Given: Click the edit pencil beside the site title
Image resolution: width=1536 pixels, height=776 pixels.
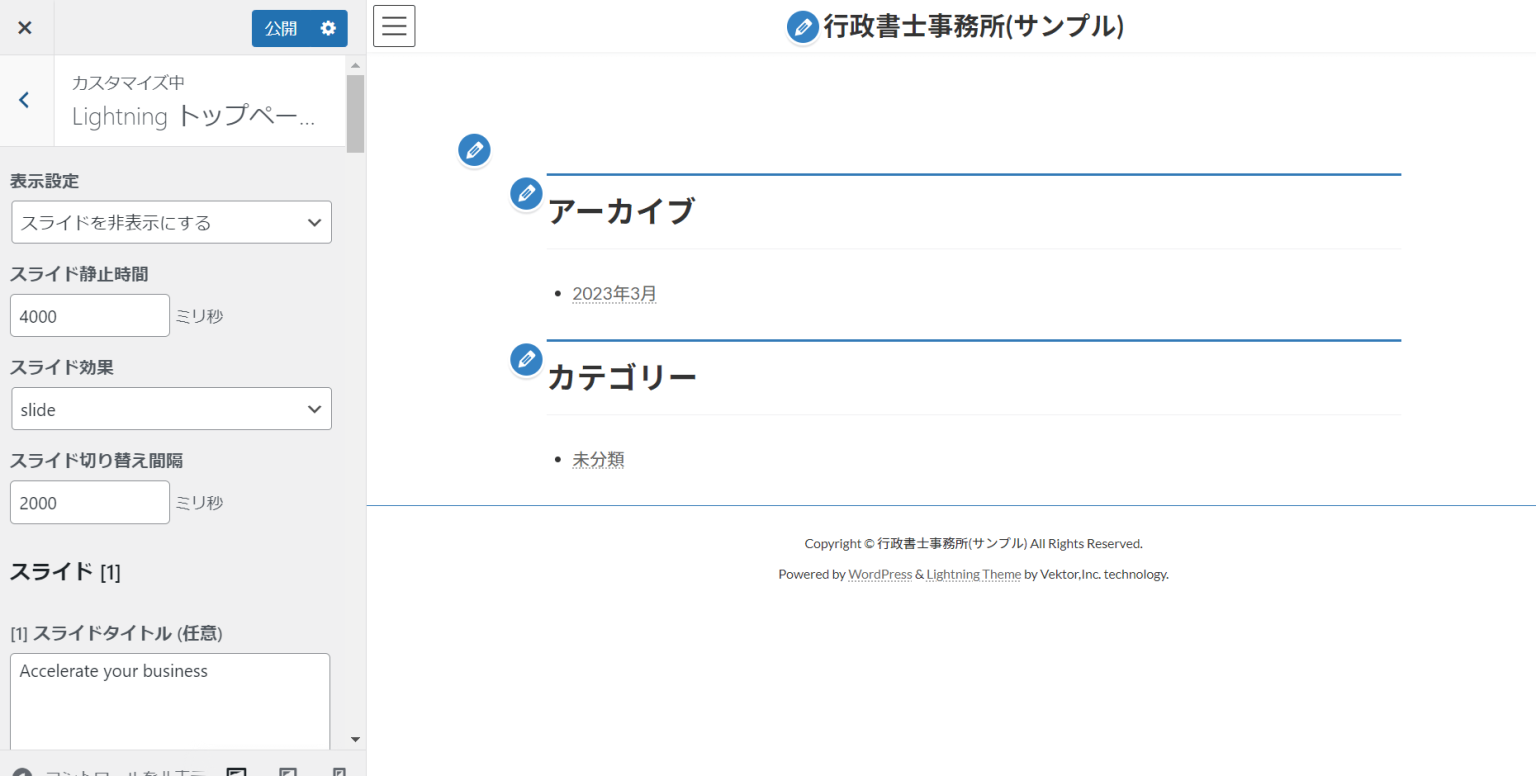Looking at the screenshot, I should coord(802,27).
